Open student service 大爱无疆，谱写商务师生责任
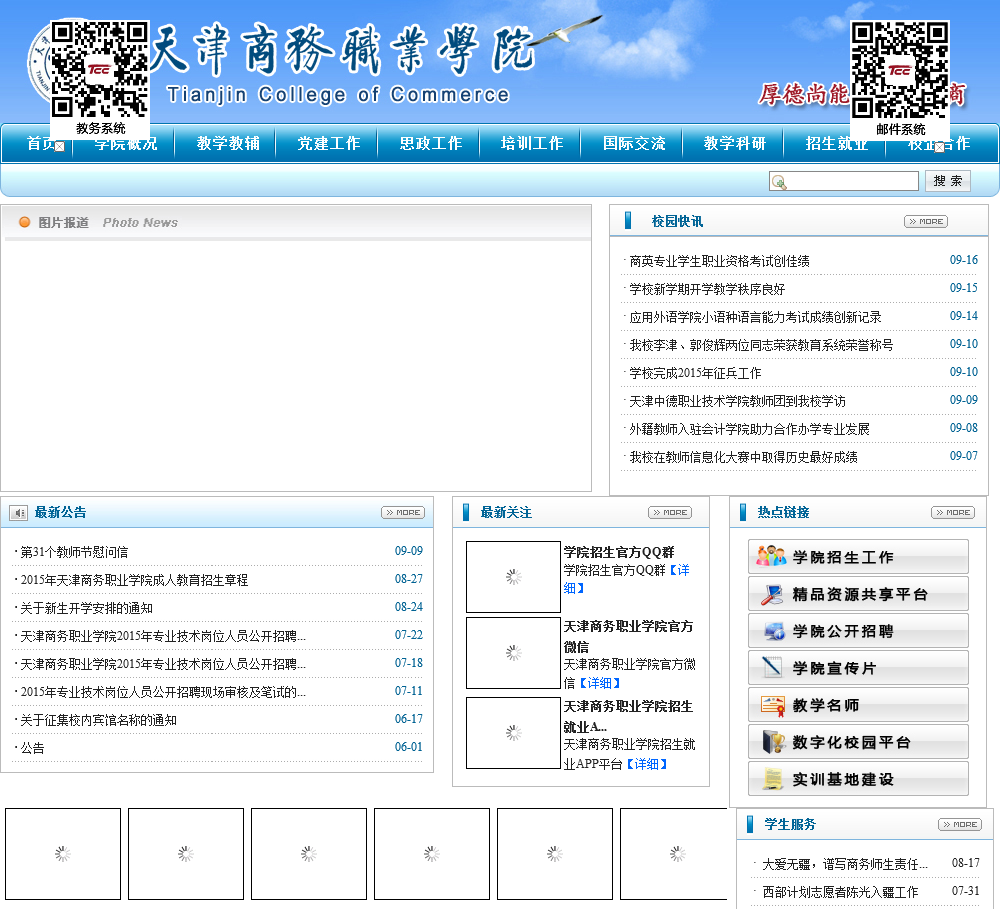This screenshot has height=909, width=1000. coord(845,864)
